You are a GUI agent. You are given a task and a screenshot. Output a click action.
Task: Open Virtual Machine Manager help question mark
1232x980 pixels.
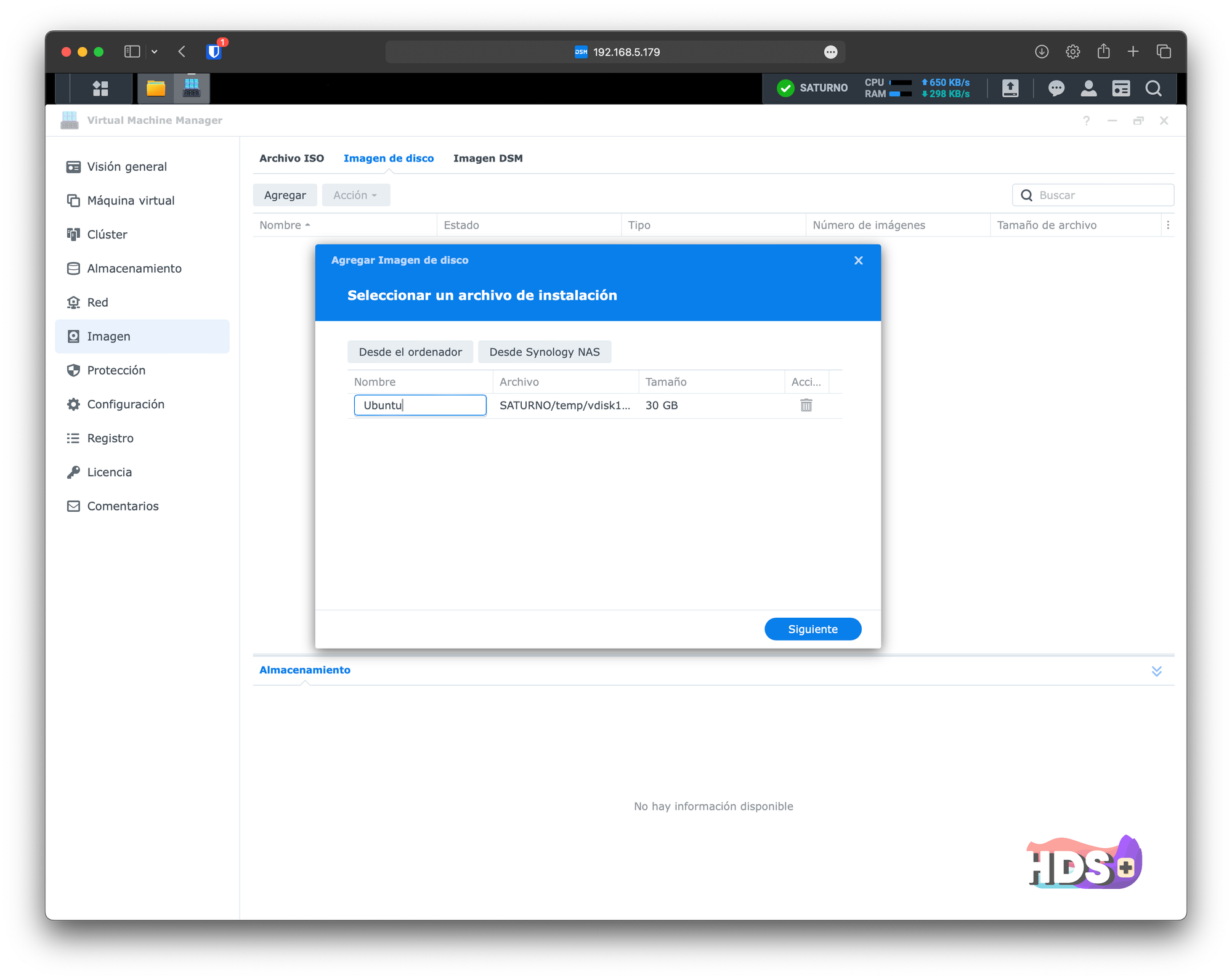point(1086,121)
